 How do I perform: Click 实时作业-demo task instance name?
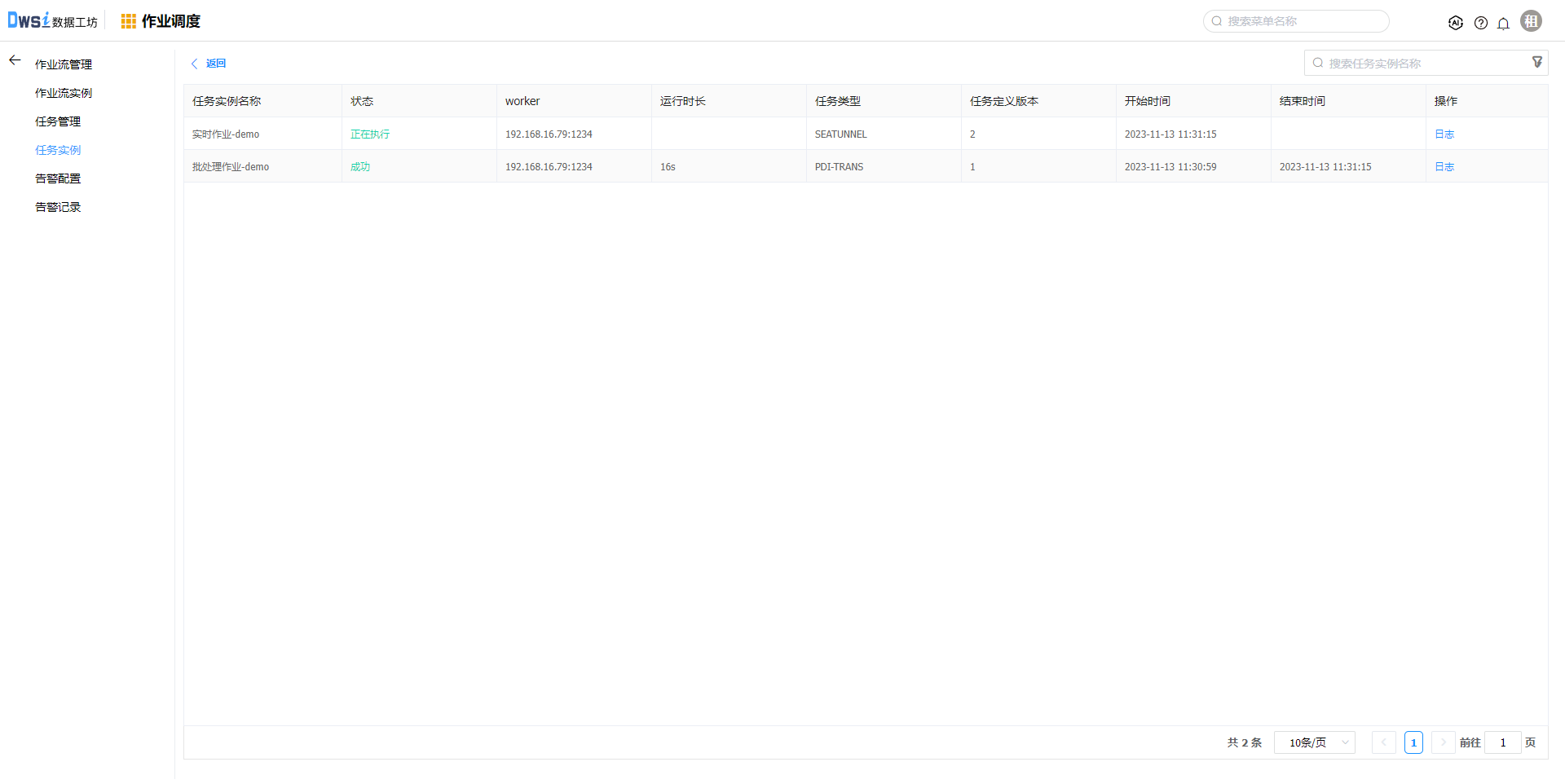point(226,134)
